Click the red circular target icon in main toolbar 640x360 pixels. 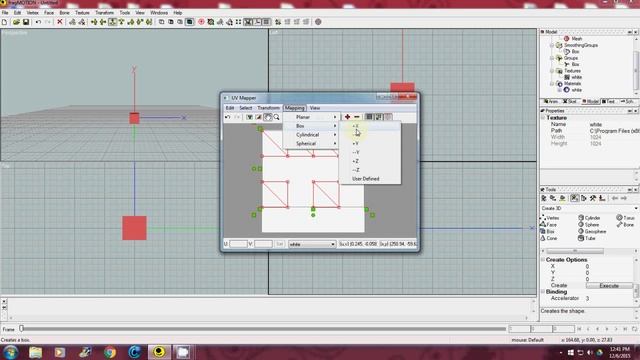[x=201, y=22]
